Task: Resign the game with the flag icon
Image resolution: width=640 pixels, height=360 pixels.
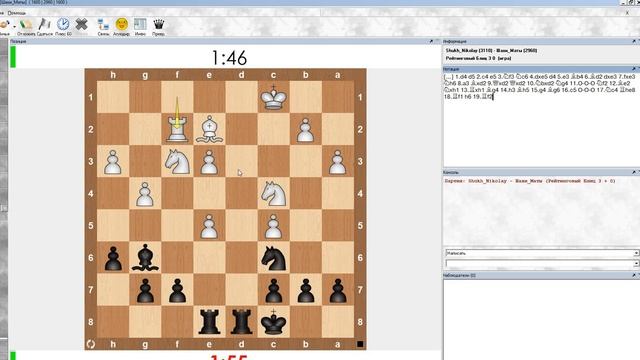Action: click(44, 26)
